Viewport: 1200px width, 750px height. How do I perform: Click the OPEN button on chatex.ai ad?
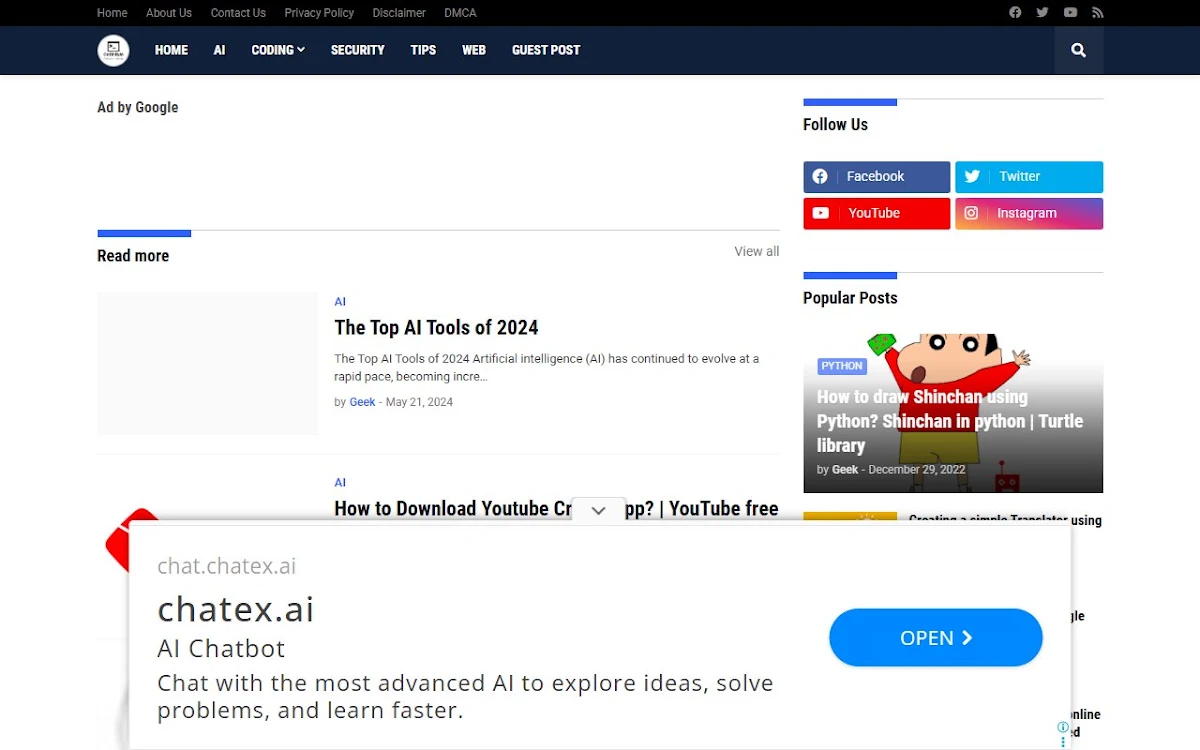point(936,638)
